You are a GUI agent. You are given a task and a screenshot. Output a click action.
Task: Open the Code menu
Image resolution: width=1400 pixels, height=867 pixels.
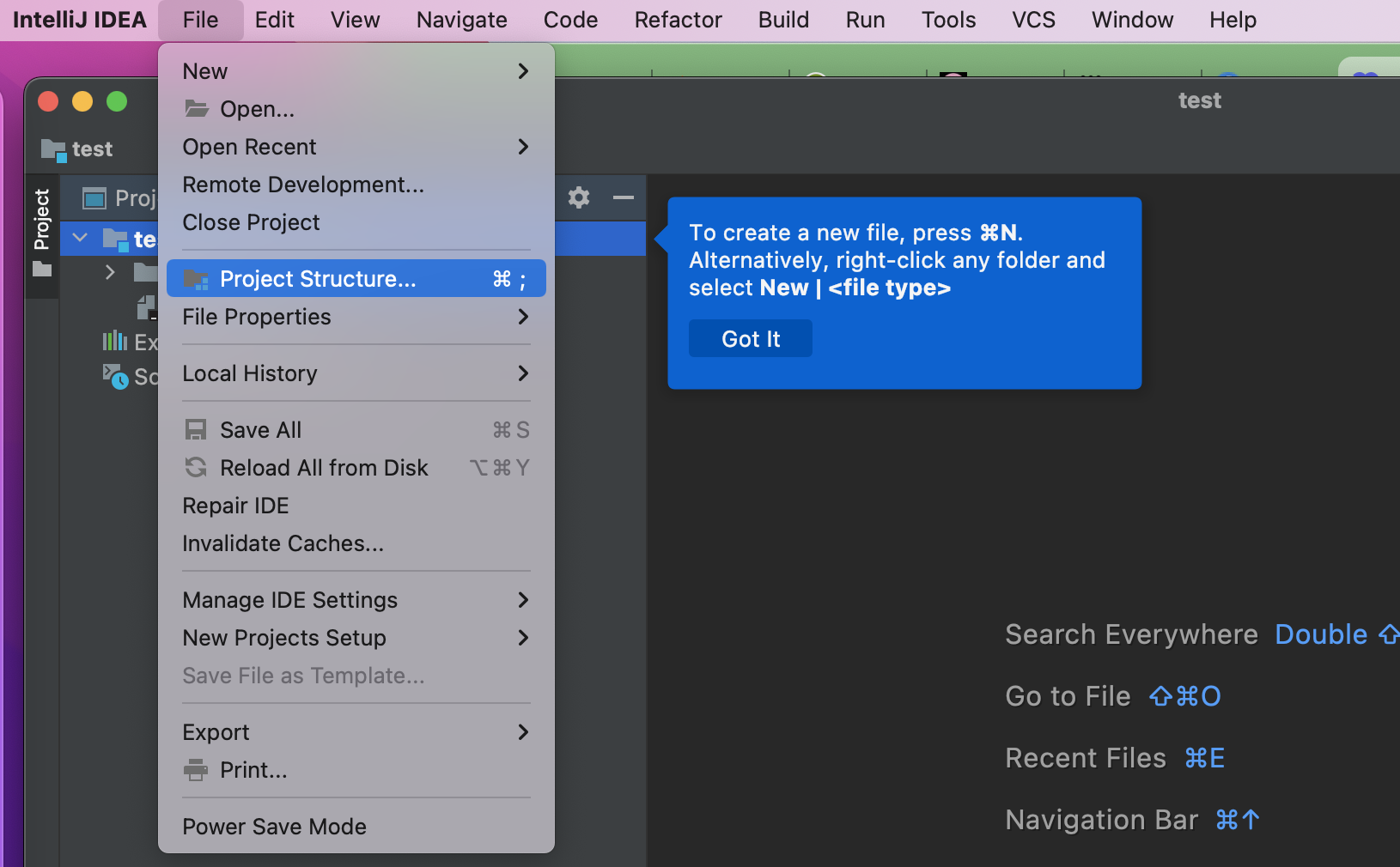click(571, 20)
